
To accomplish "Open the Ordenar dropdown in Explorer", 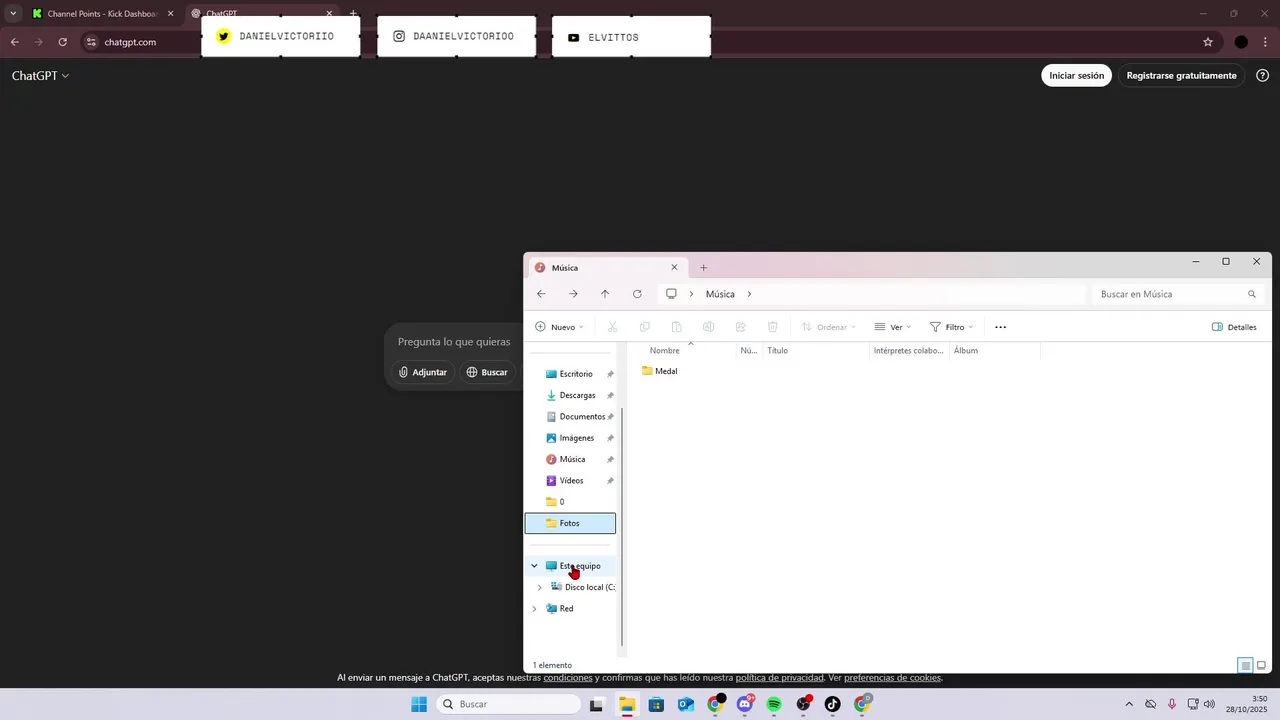I will (831, 327).
